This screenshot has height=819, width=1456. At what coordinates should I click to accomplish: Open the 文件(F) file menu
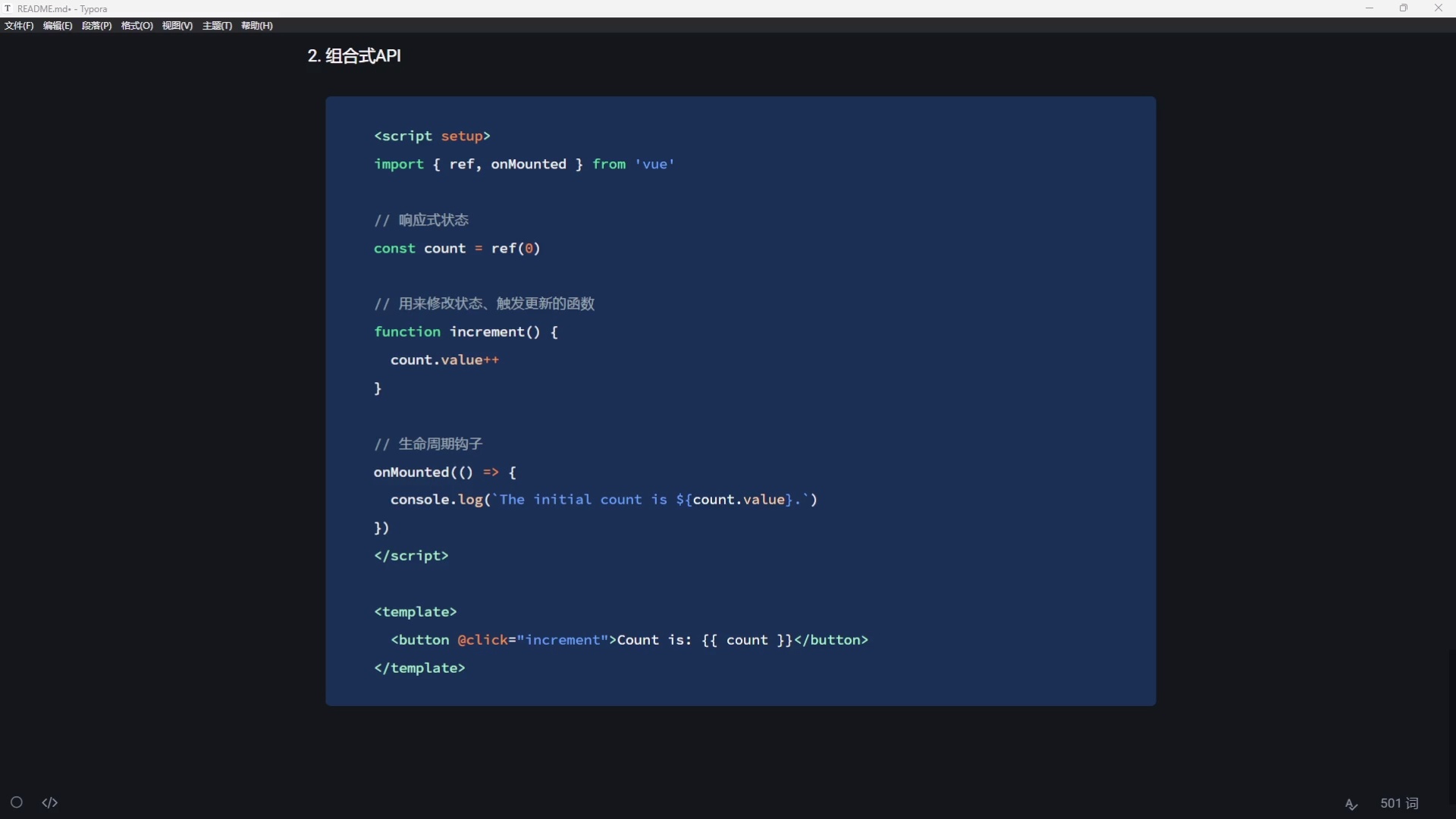pos(19,26)
